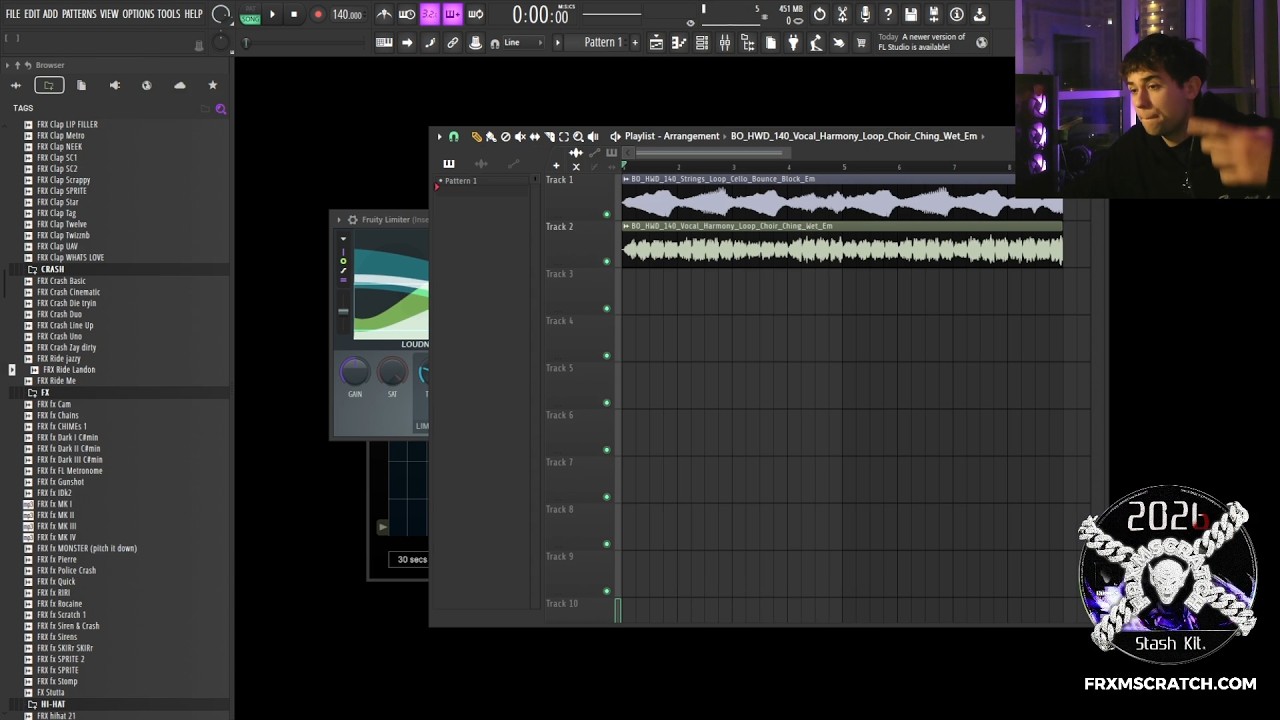Open the Playlist options menu arrow
1280x720 pixels.
(439, 136)
